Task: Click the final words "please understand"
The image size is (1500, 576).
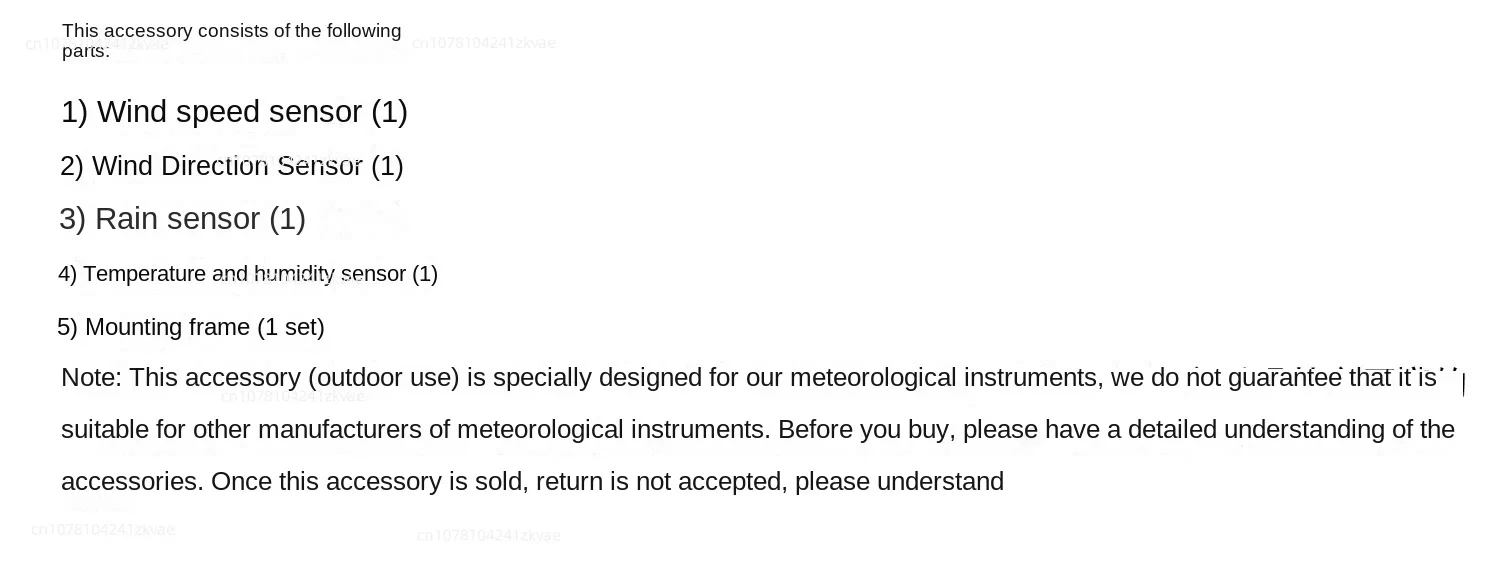Action: 899,482
